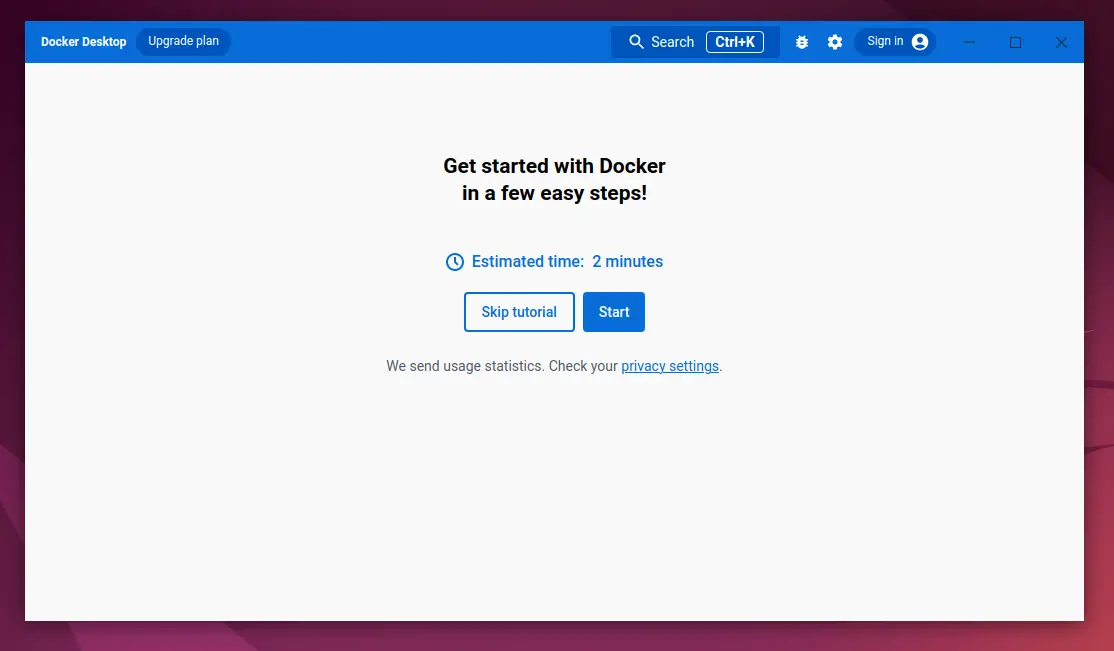
Task: Minimize the Docker Desktop window
Action: pos(969,42)
